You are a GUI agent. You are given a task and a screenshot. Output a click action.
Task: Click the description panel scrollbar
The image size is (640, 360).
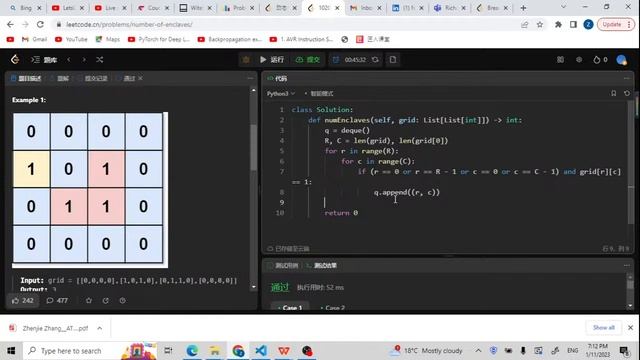coord(253,147)
